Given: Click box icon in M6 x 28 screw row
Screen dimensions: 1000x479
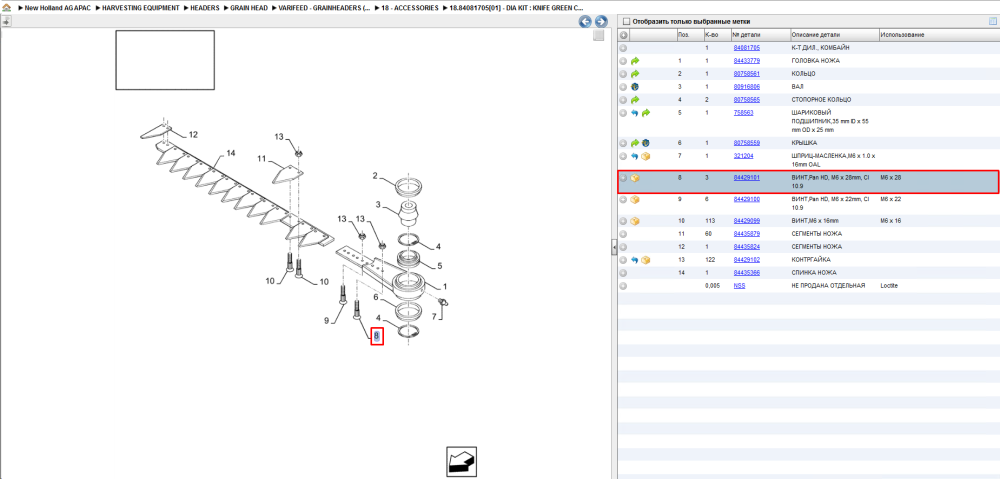Looking at the screenshot, I should [635, 179].
